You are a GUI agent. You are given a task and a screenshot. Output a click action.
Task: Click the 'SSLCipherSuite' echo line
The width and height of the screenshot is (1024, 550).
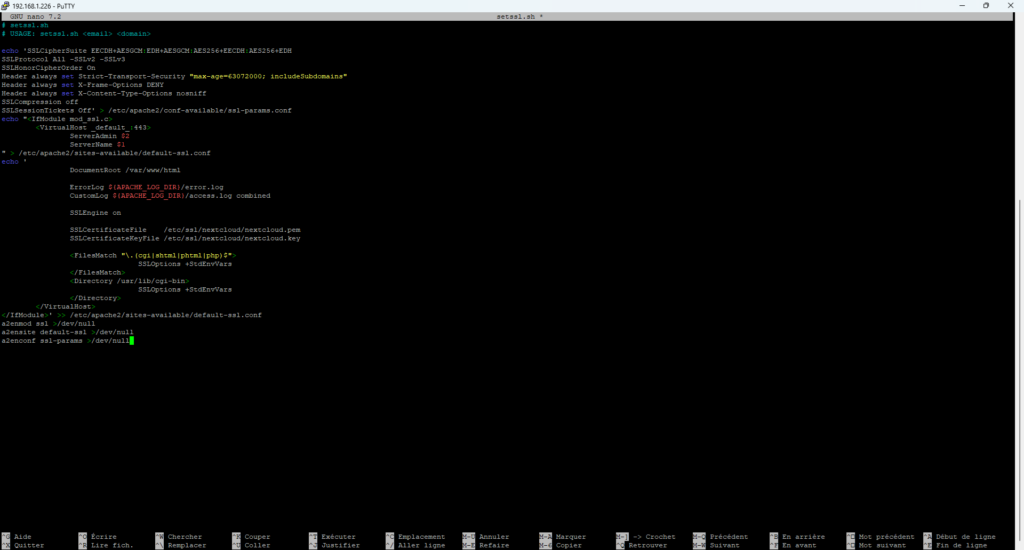(146, 51)
